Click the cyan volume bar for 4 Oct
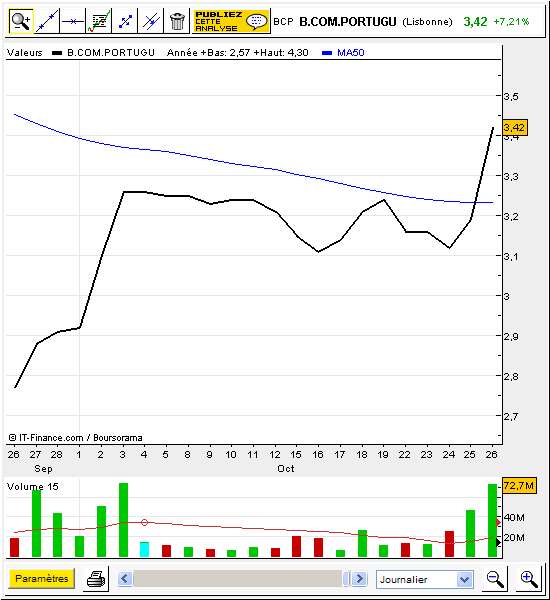Viewport: 550px width, 600px height. click(x=144, y=549)
